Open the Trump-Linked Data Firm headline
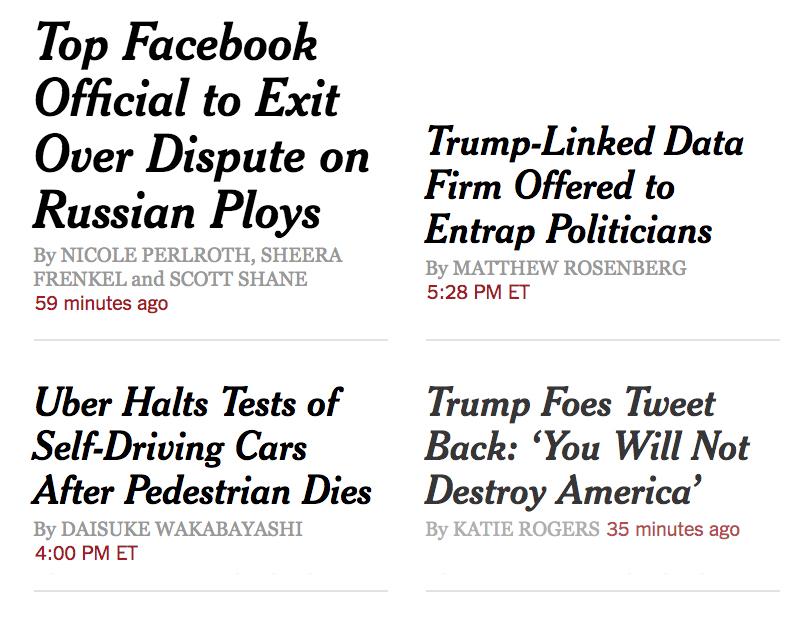Image resolution: width=811 pixels, height=621 pixels. point(584,186)
